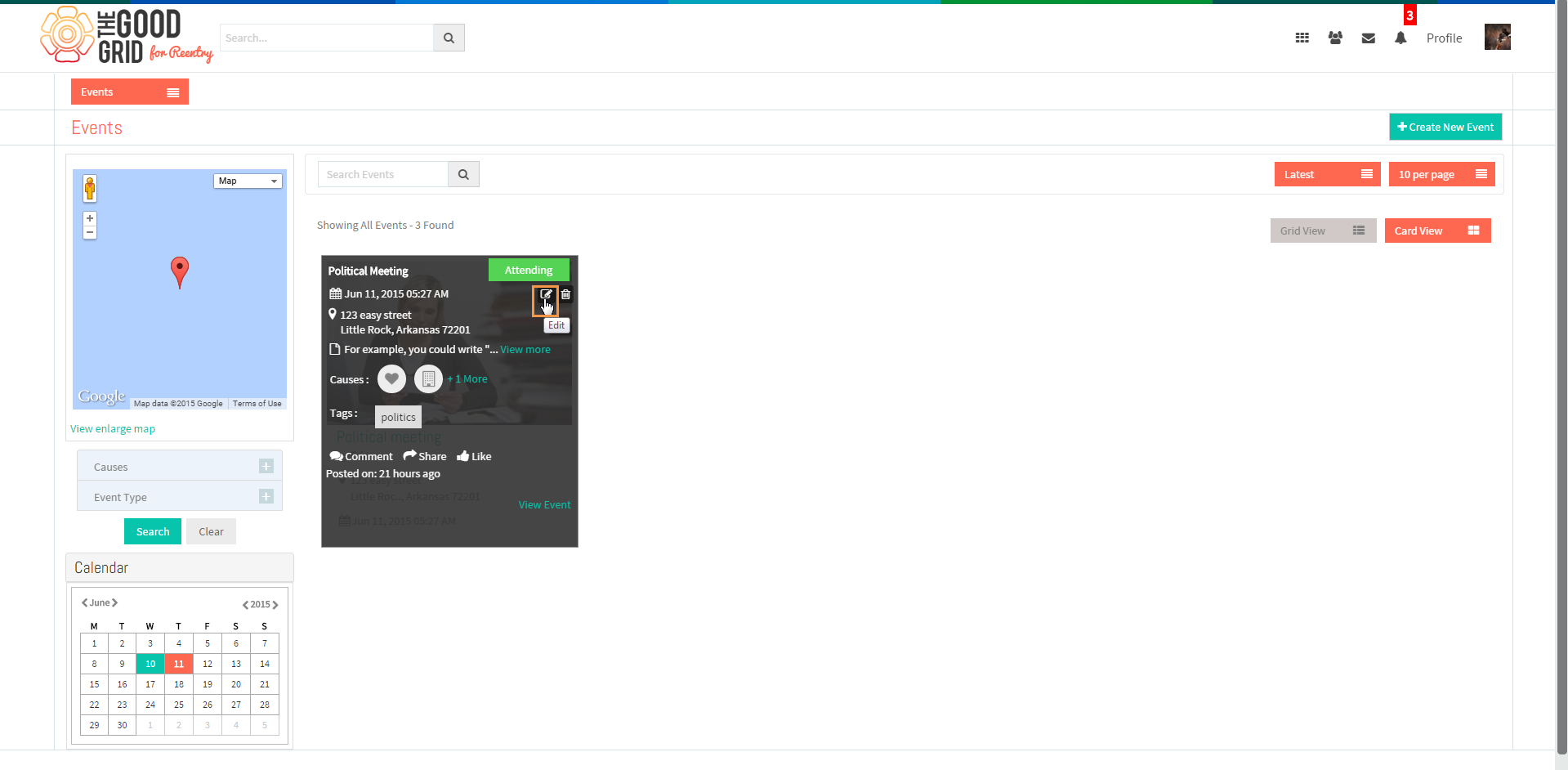Image resolution: width=1568 pixels, height=770 pixels.
Task: Expand the Causes filter
Action: click(x=266, y=466)
